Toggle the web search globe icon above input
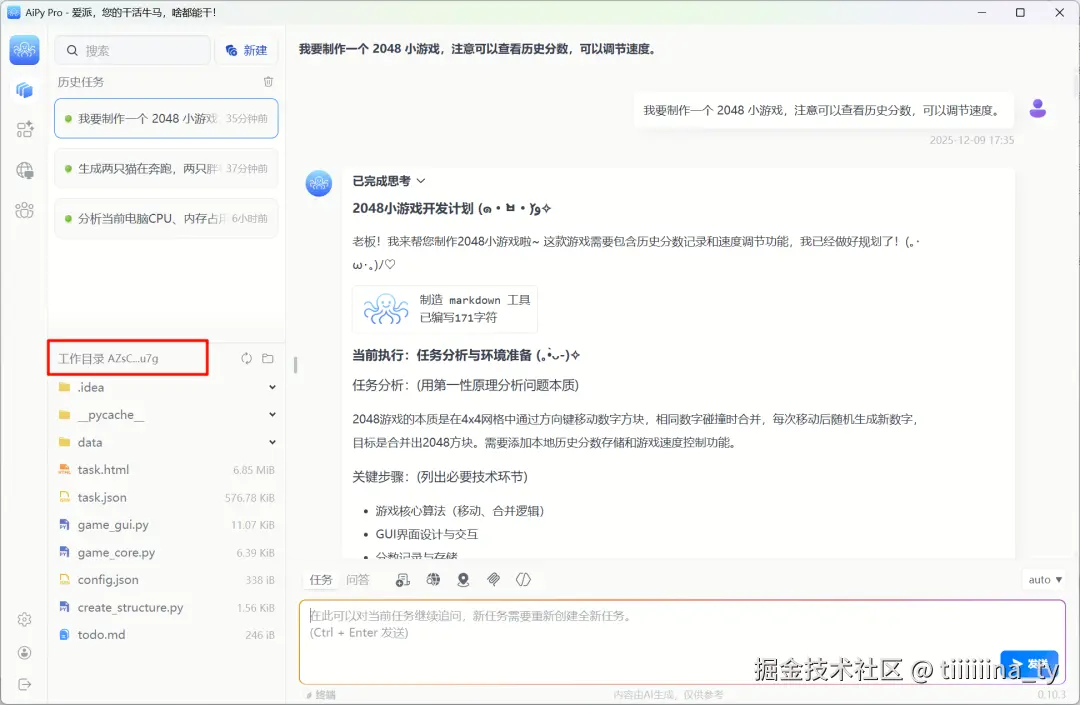1080x705 pixels. [x=433, y=580]
